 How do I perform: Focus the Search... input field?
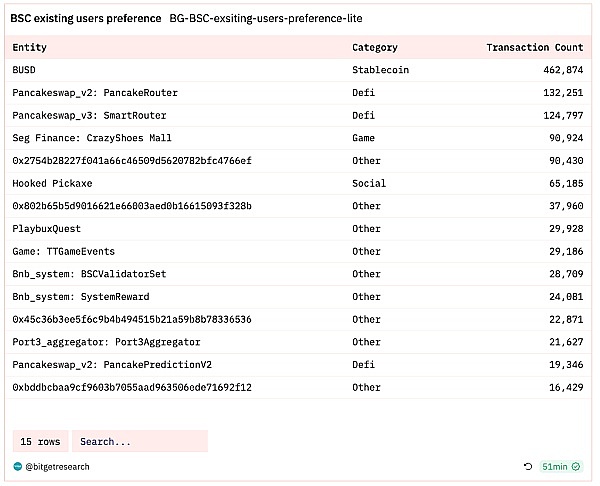point(139,441)
